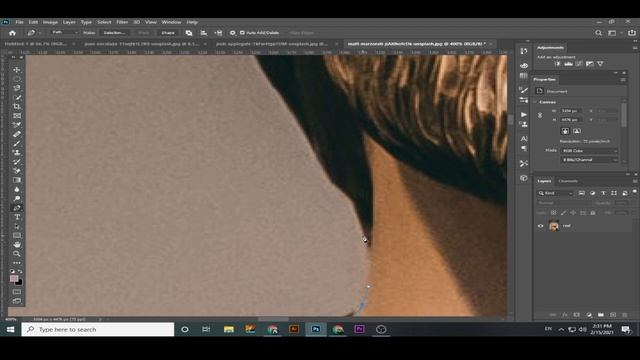Select the Marquee tool
The image size is (640, 360).
point(17,79)
